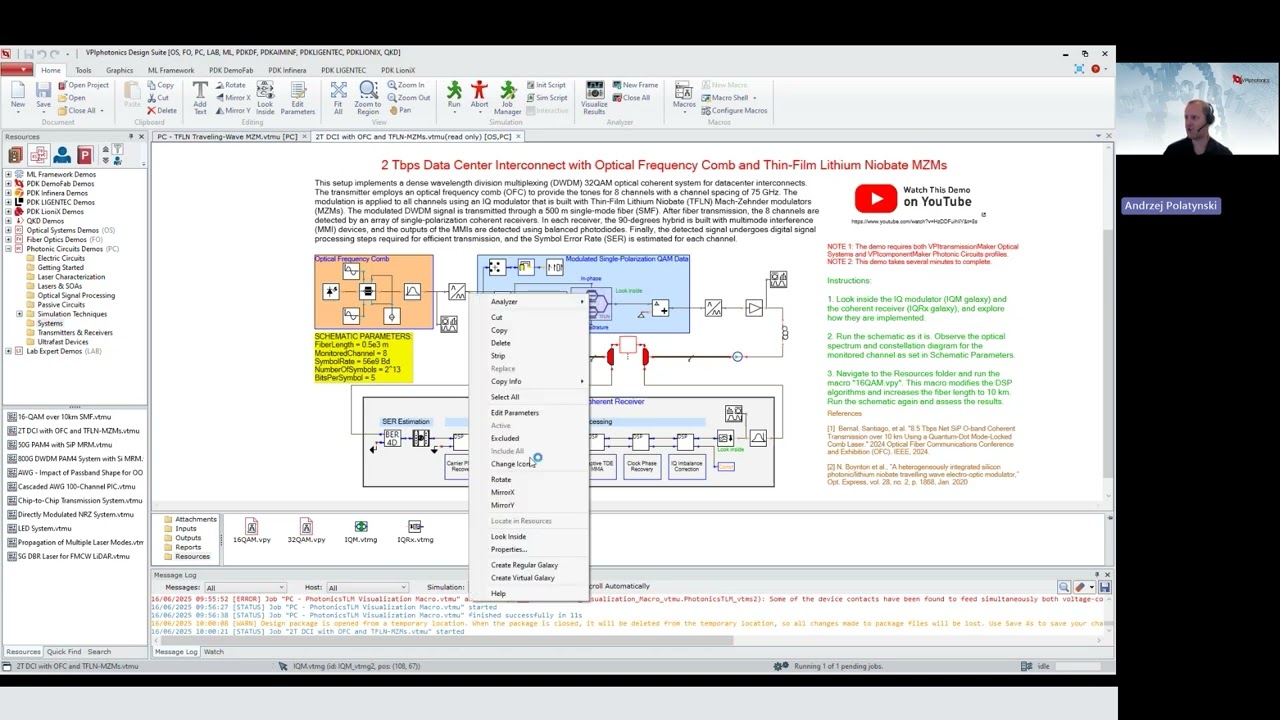
Task: Click the filter icon in Resources toolbar
Action: pos(117,150)
